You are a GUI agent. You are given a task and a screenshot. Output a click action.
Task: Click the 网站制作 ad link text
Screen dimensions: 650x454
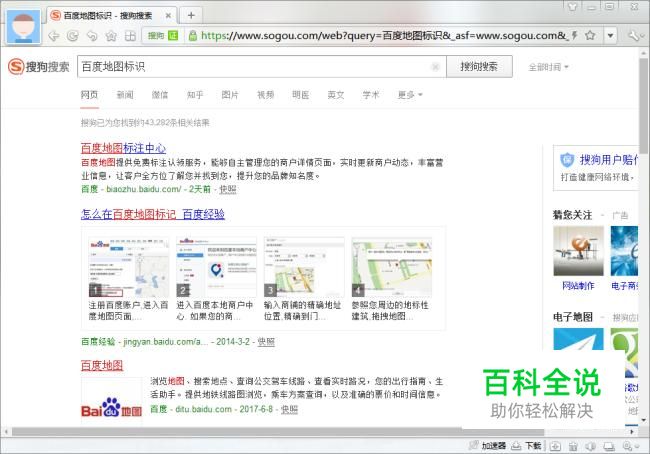click(x=578, y=286)
